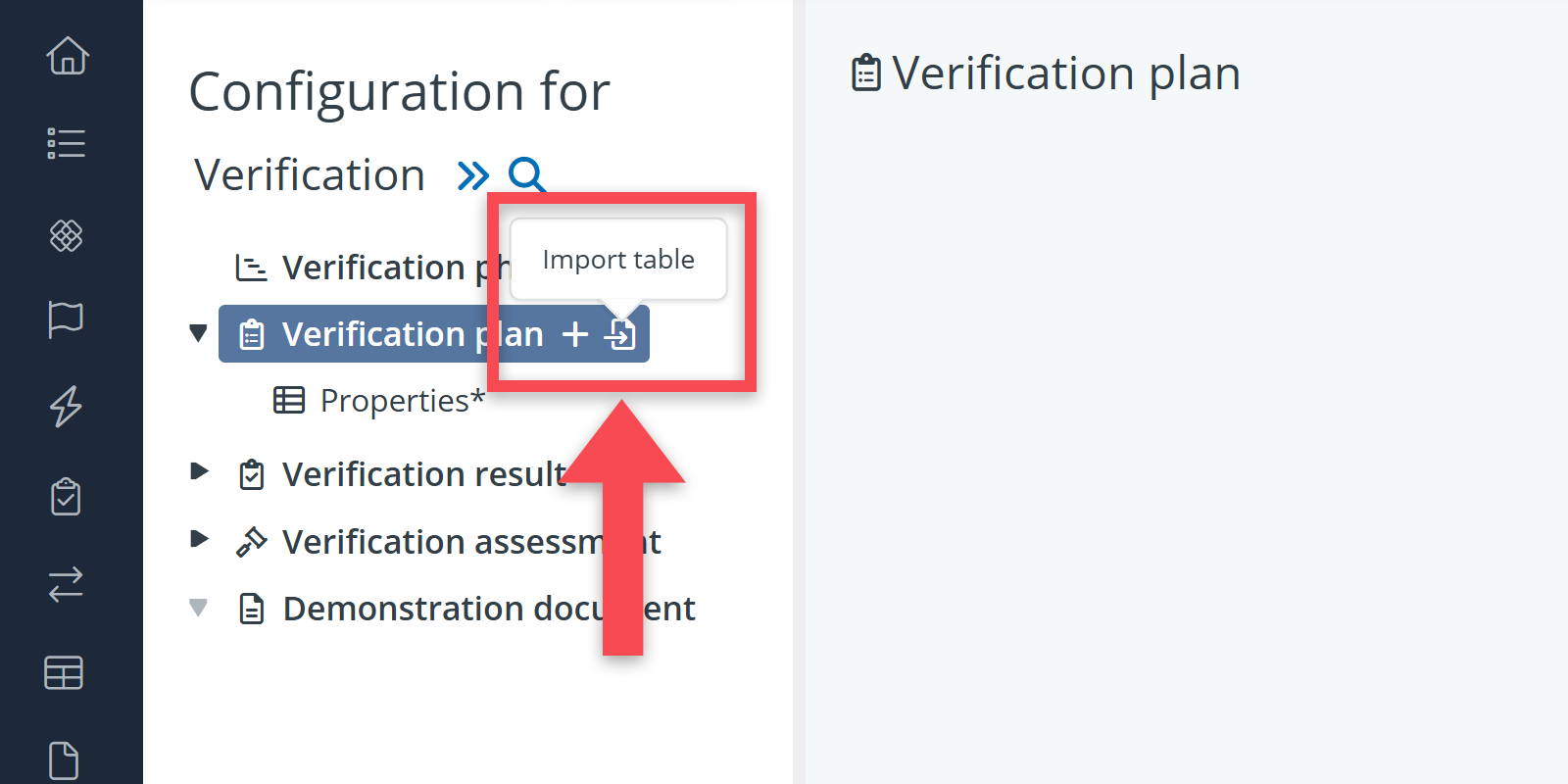The width and height of the screenshot is (1568, 784).
Task: Select the Properties item under Verification plan
Action: [x=402, y=401]
